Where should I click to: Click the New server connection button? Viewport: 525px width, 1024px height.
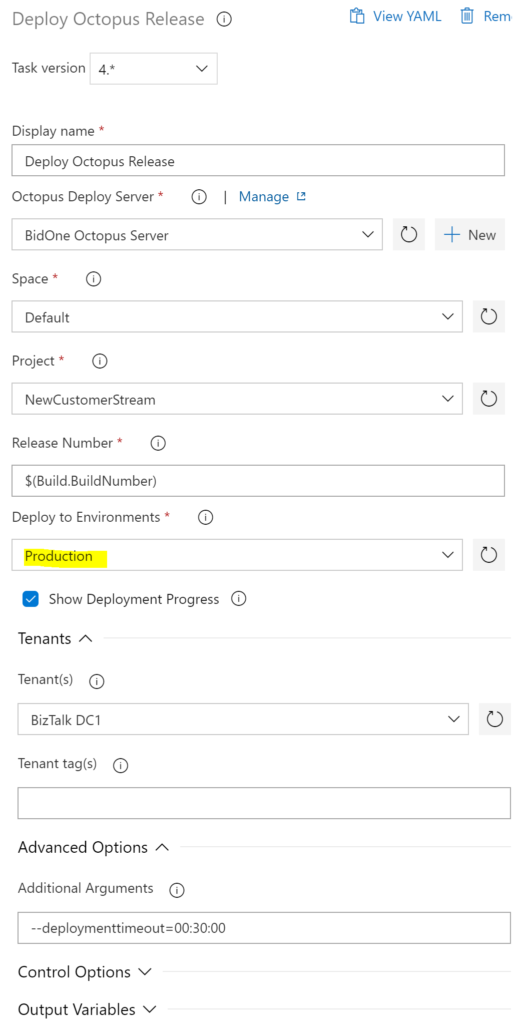click(x=470, y=235)
